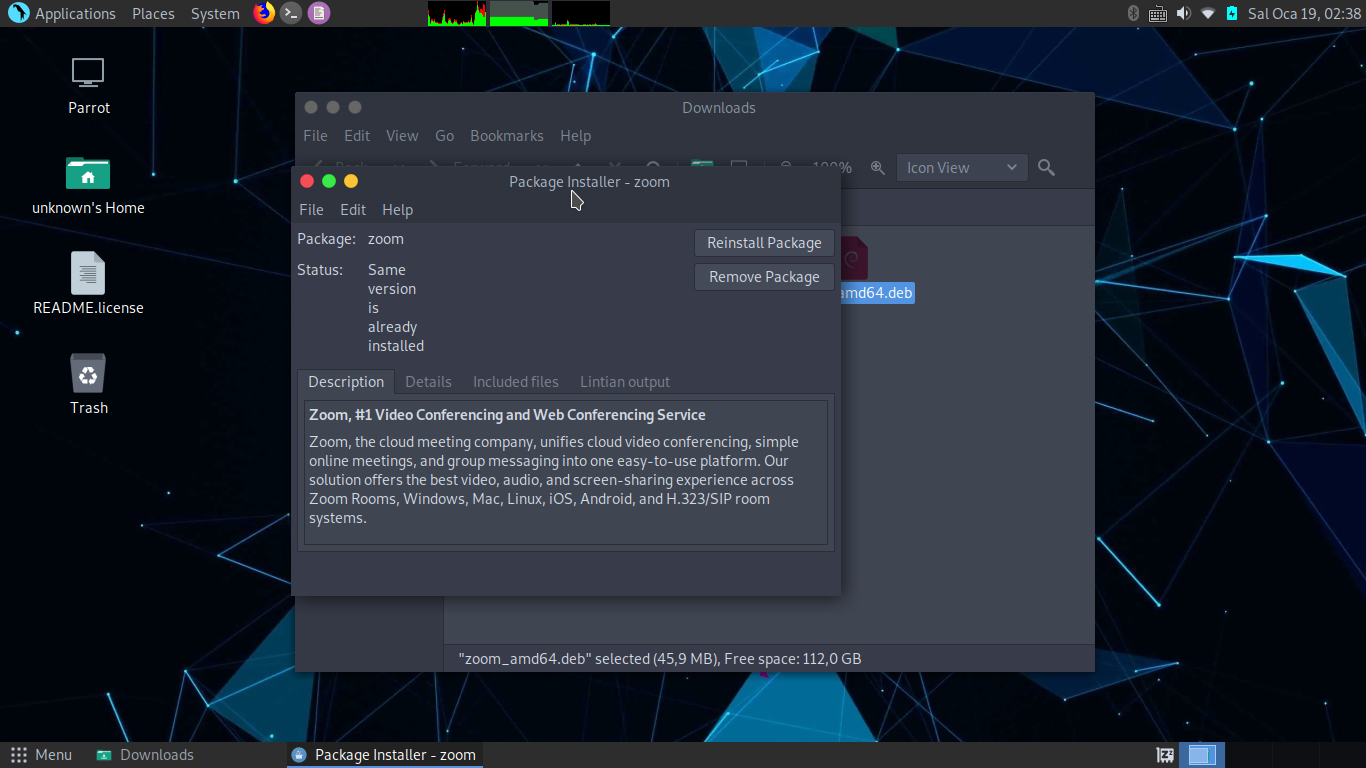Click the green button on Package Installer title bar
Image resolution: width=1366 pixels, height=768 pixels.
click(x=329, y=181)
